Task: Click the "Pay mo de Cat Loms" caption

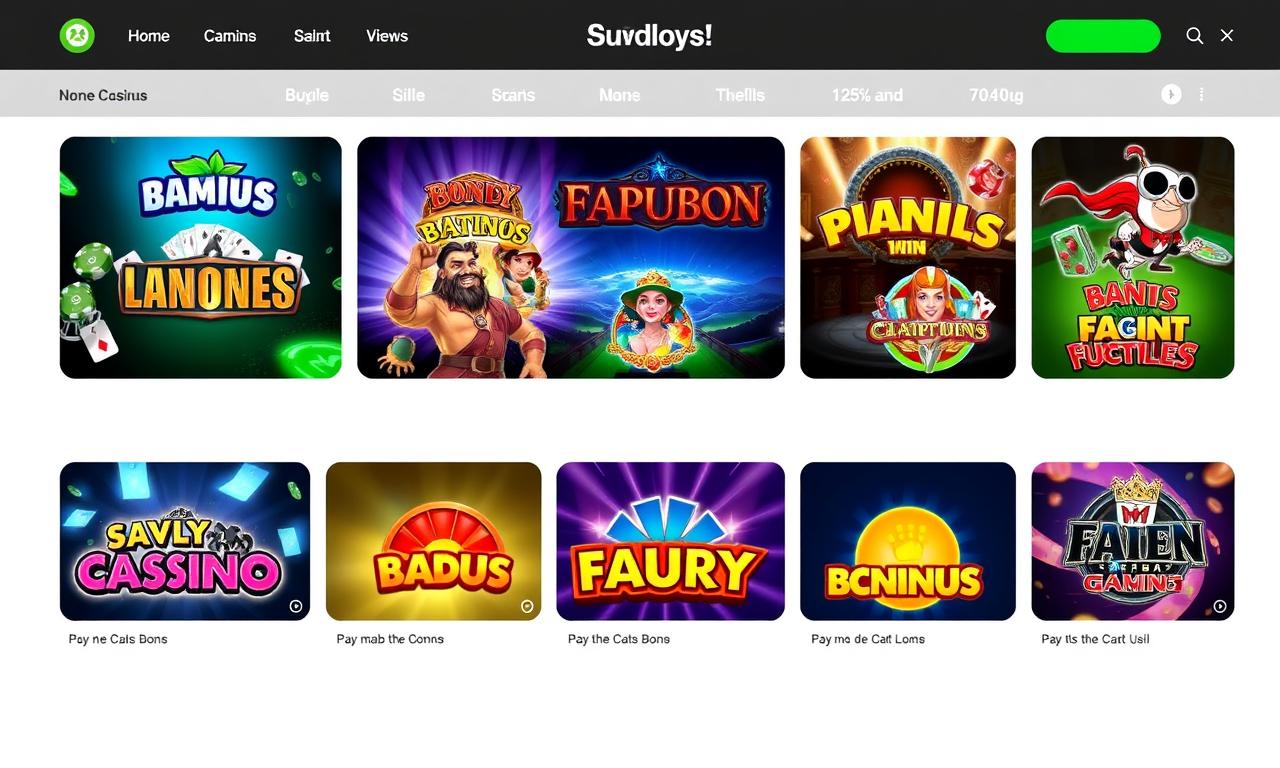Action: (x=868, y=639)
